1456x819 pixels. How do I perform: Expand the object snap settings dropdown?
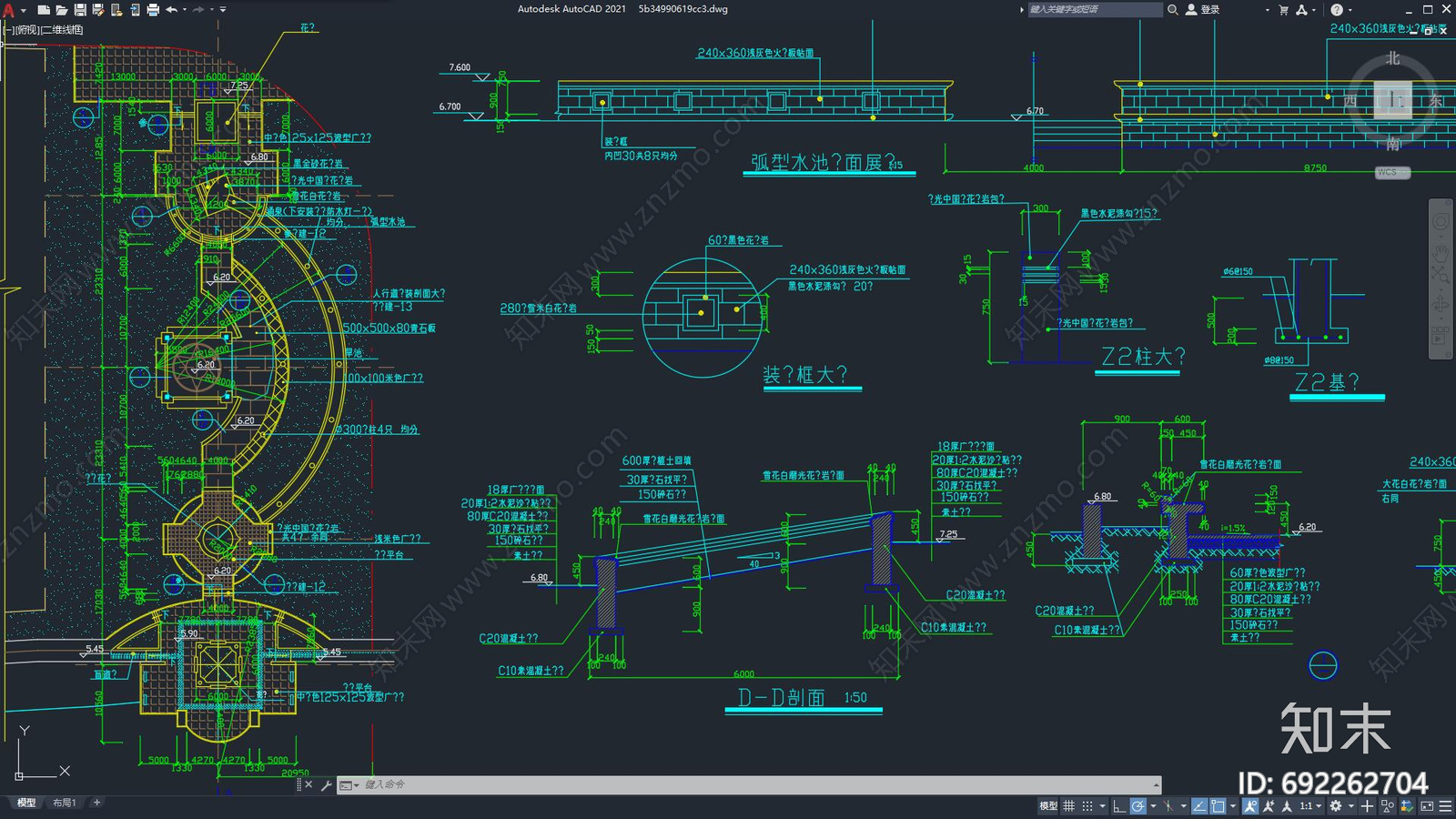[1233, 806]
